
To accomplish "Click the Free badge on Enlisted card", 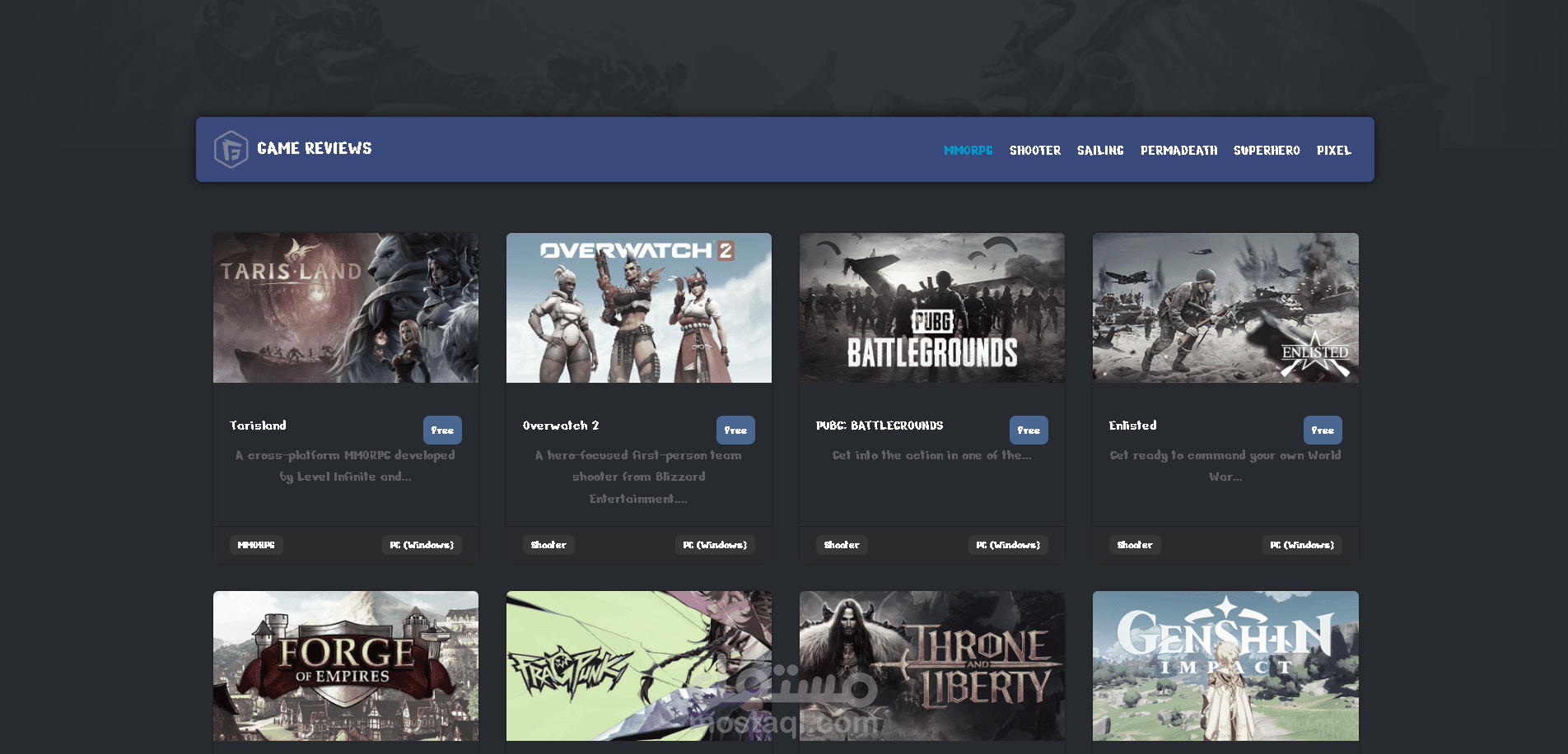I will 1323,431.
